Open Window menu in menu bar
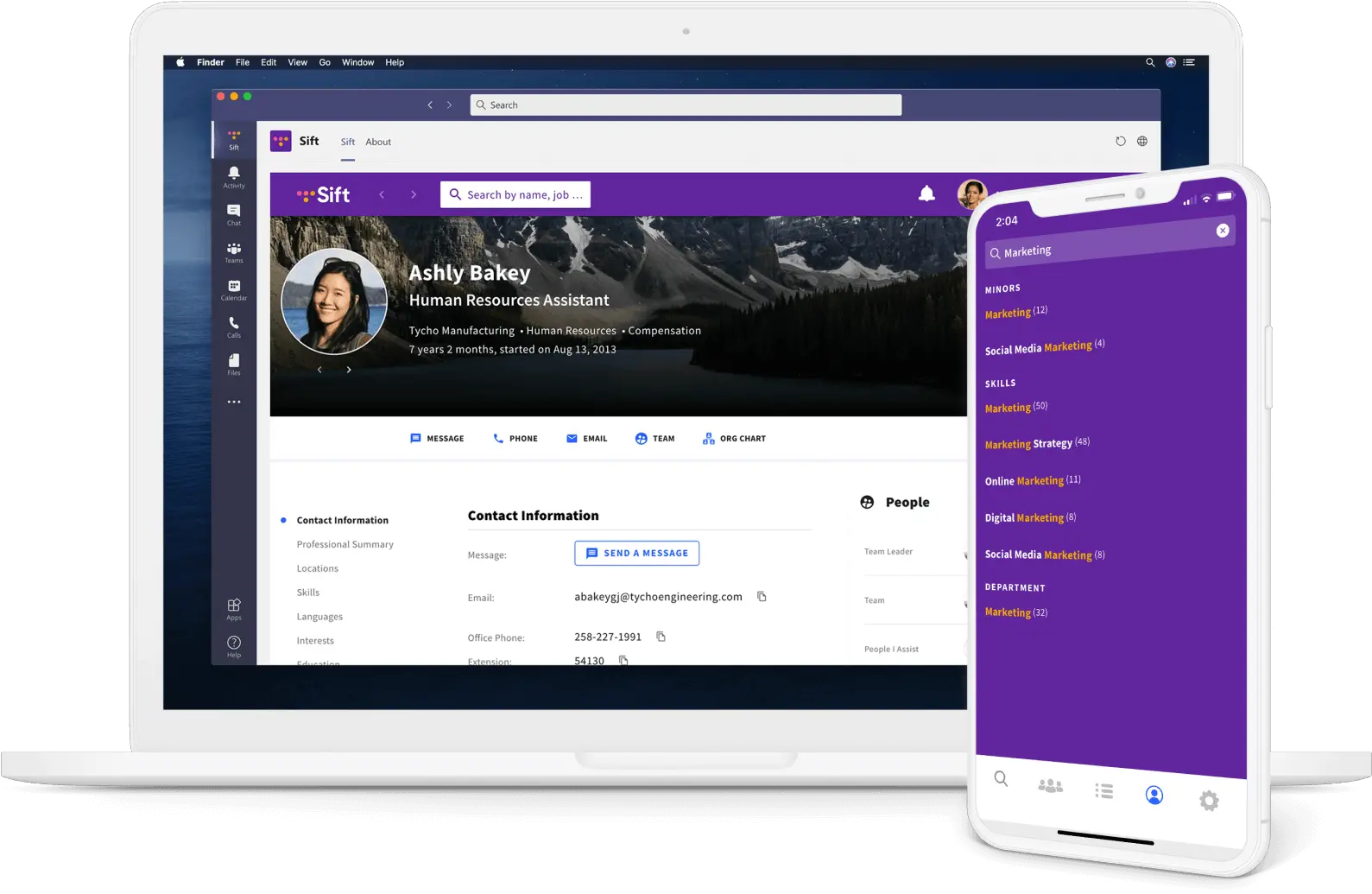Screen dimensions: 1372x894 click(357, 62)
